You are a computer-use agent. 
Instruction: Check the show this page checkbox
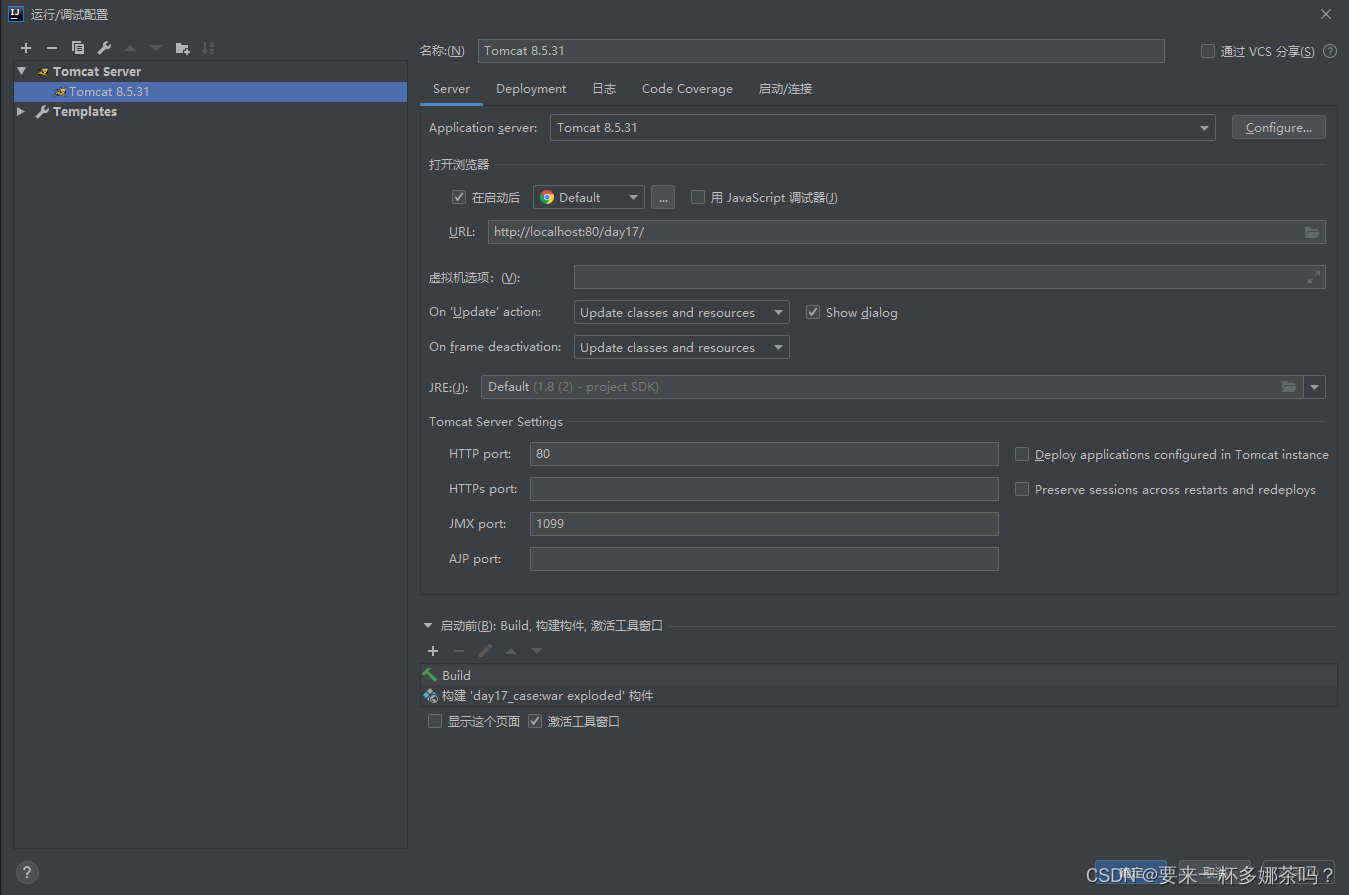(435, 721)
